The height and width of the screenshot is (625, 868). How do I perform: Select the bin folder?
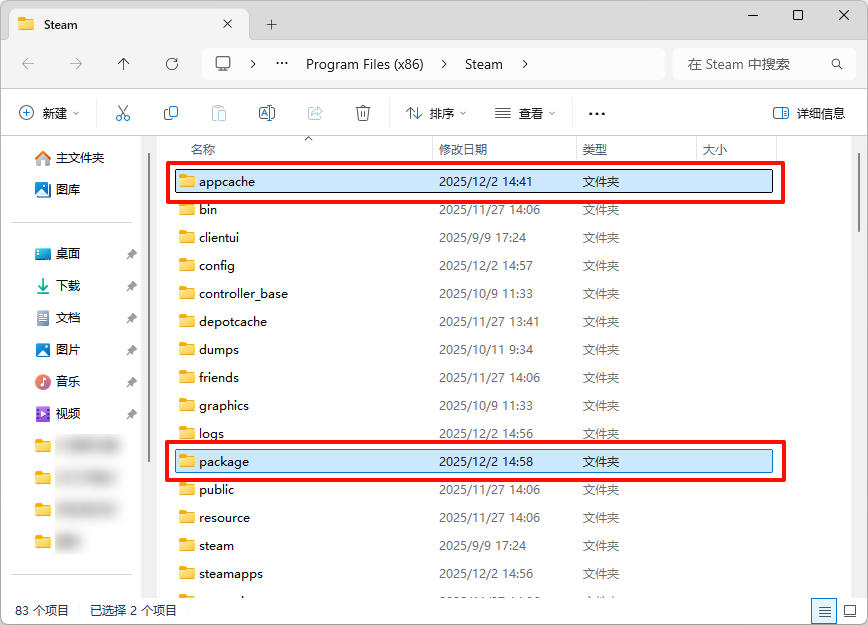pos(474,210)
